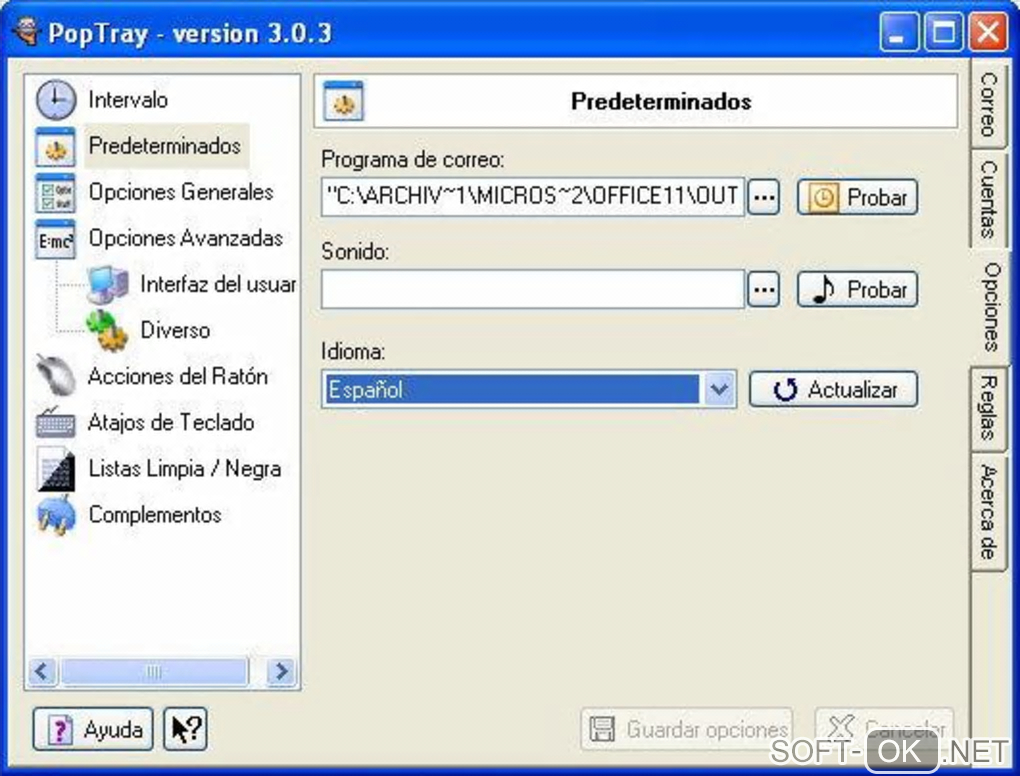Click the What's This help cursor icon

tap(185, 729)
